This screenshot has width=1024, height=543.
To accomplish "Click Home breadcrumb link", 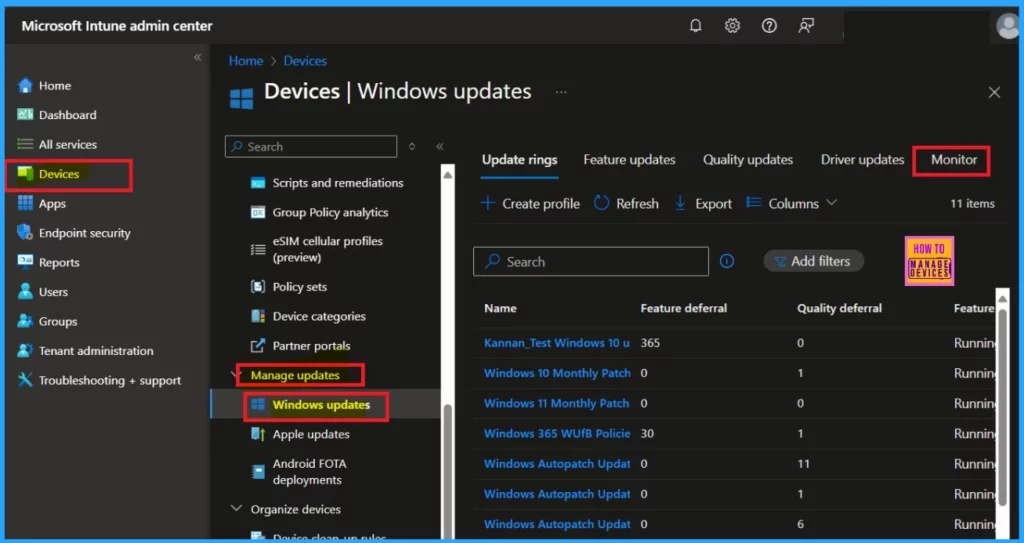I will 246,61.
